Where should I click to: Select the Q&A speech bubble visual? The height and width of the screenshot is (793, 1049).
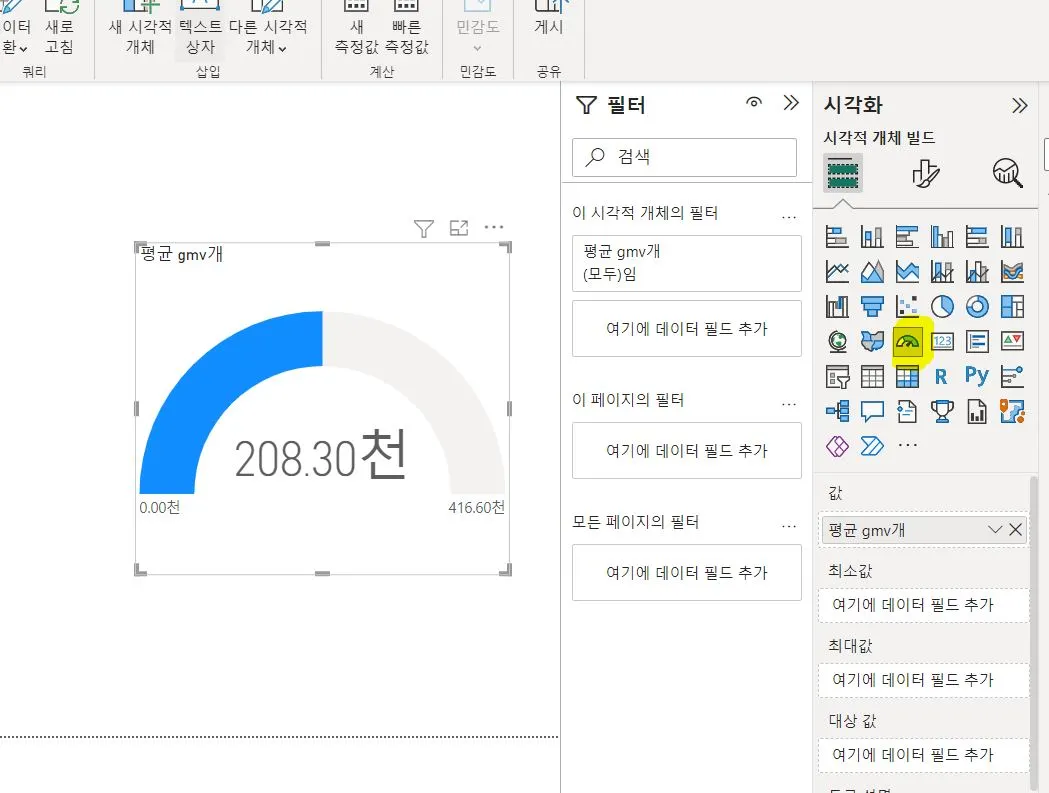point(872,411)
